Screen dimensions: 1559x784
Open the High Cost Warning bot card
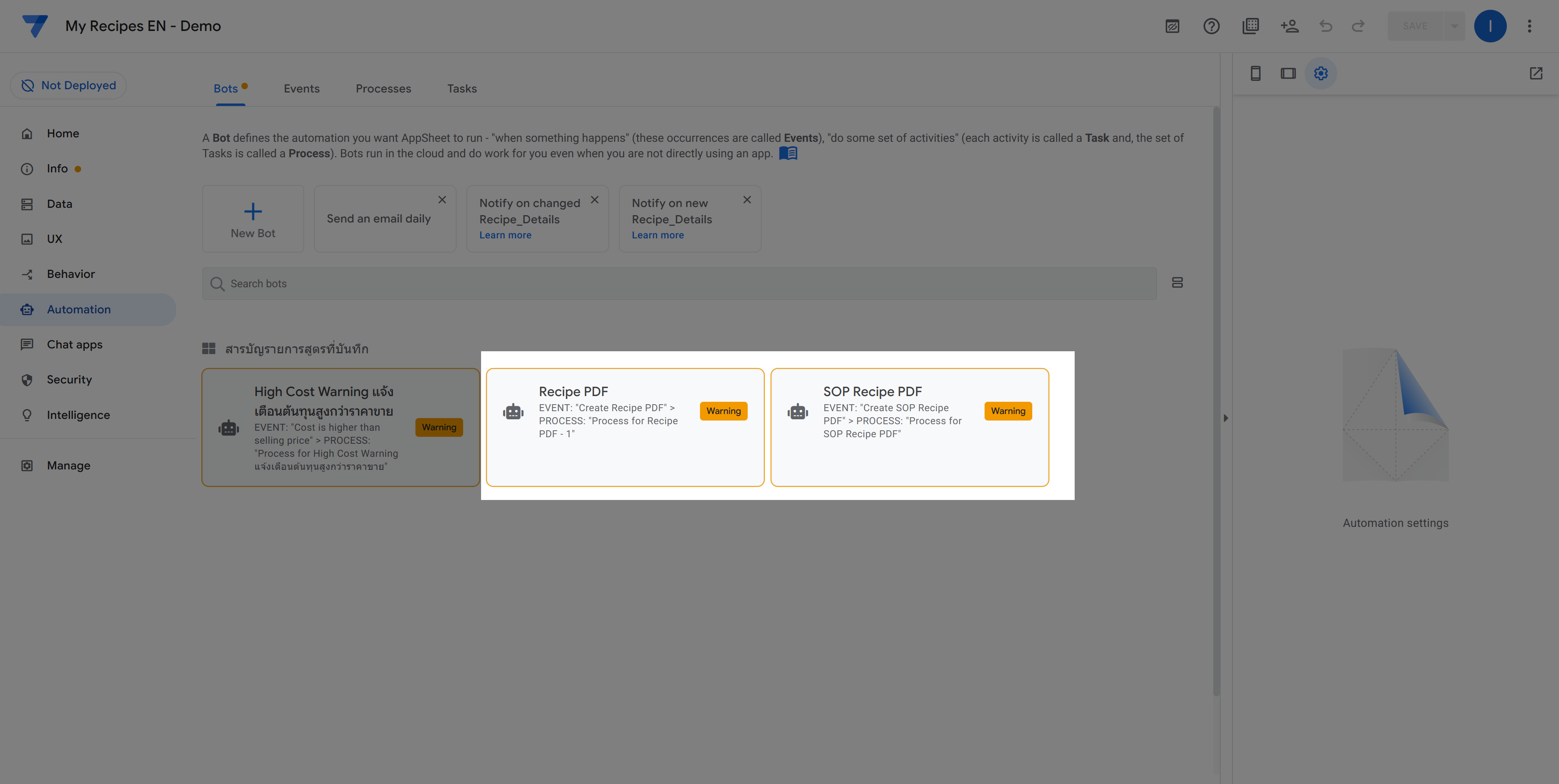click(x=341, y=427)
